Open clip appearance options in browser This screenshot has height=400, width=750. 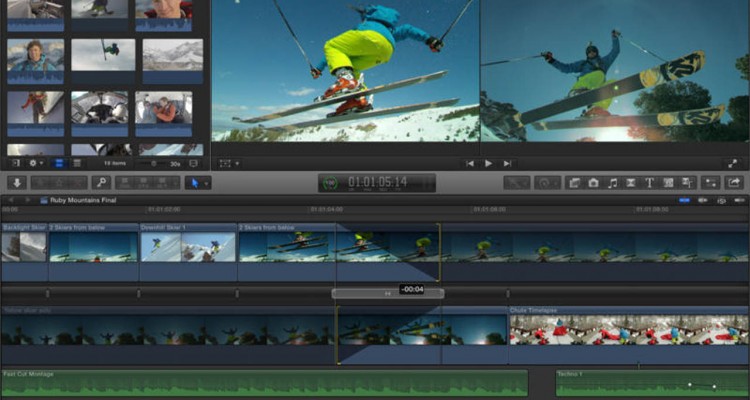pos(193,164)
